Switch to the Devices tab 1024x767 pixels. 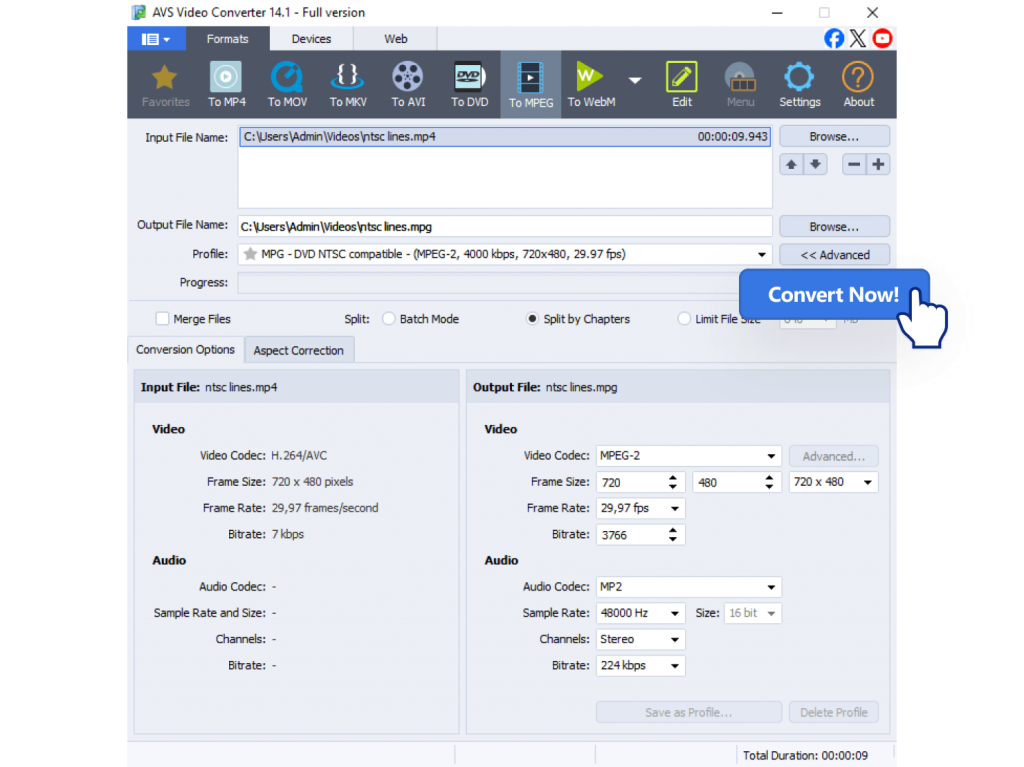point(311,39)
